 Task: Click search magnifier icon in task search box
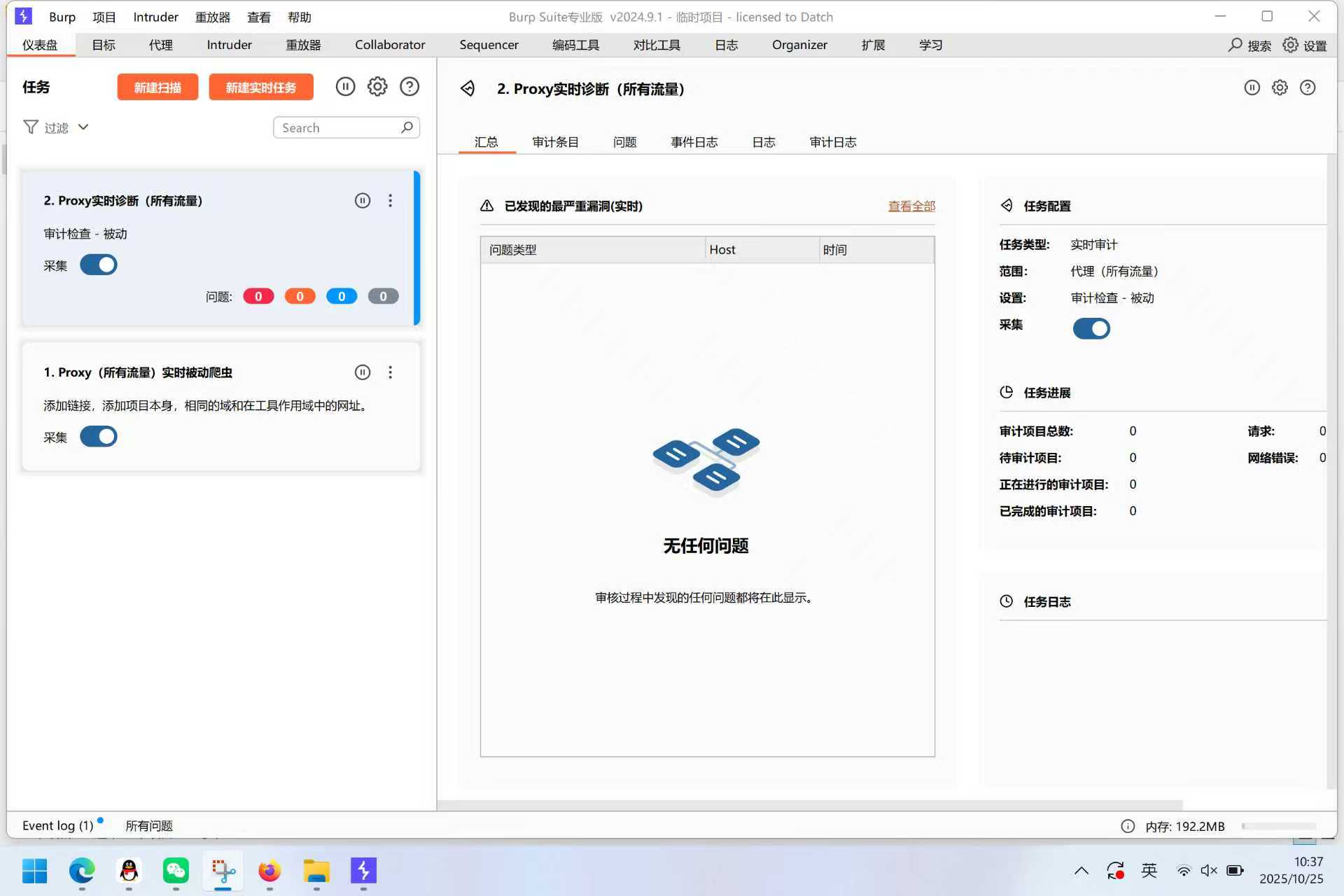(x=407, y=127)
